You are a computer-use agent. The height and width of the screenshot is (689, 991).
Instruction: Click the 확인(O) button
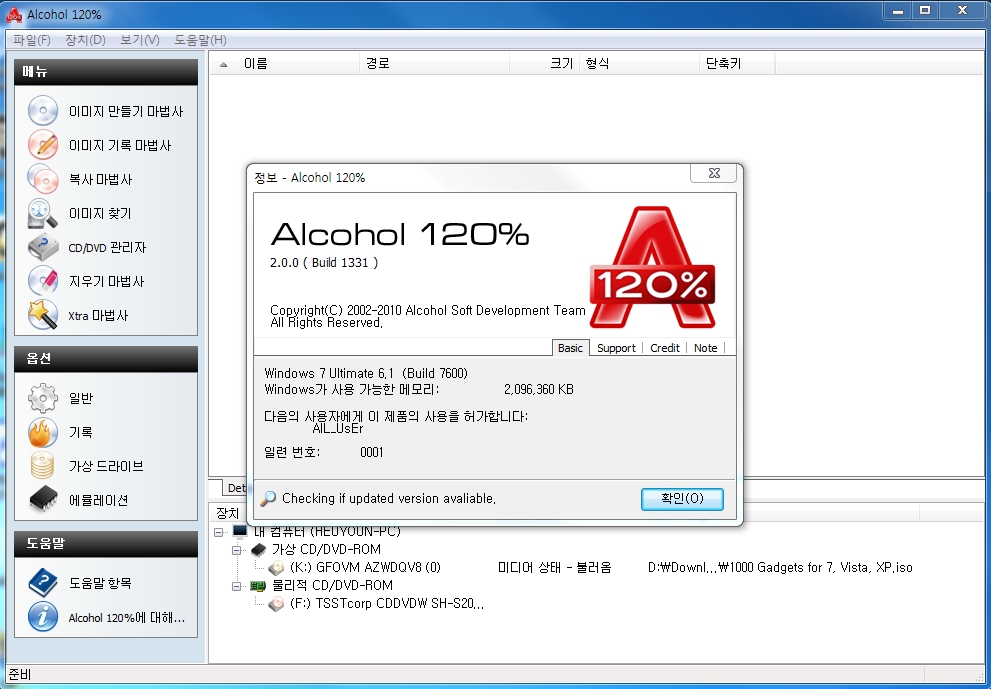682,499
